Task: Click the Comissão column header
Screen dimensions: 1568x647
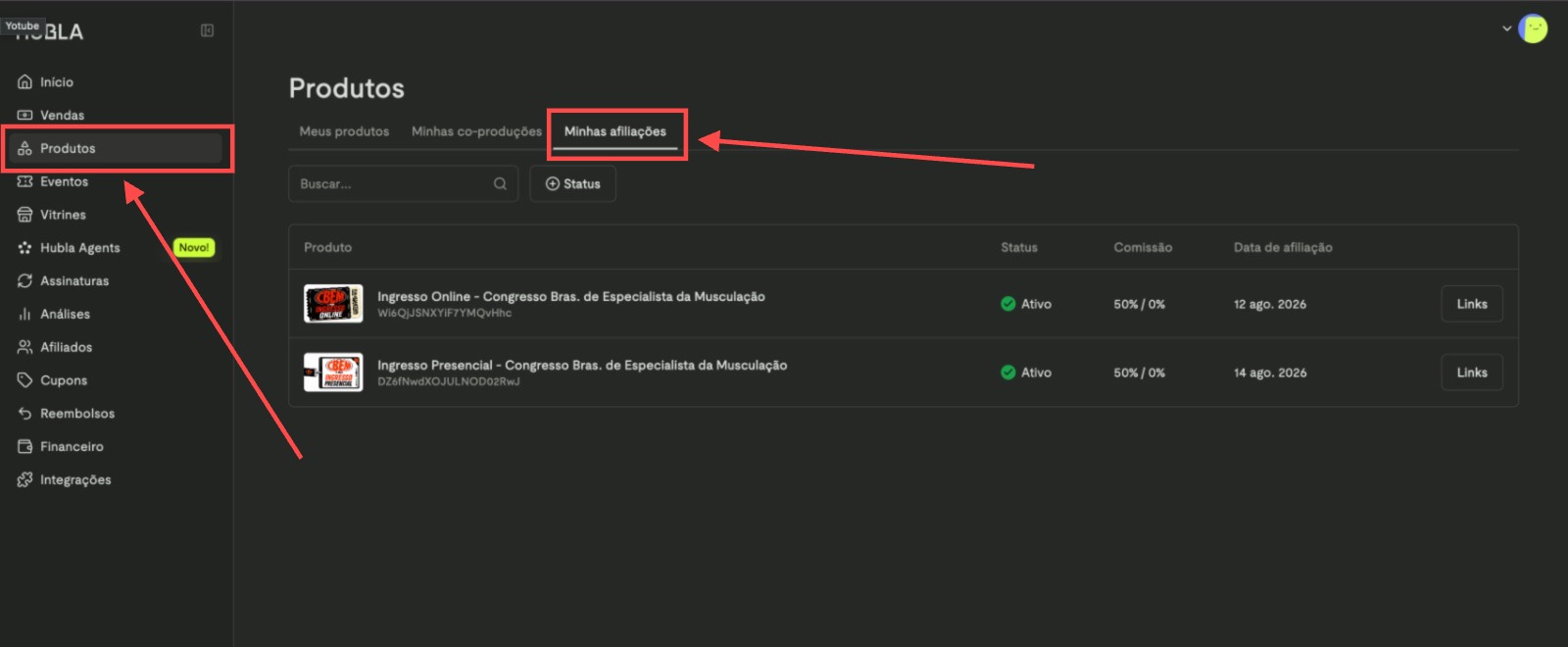Action: click(x=1143, y=247)
